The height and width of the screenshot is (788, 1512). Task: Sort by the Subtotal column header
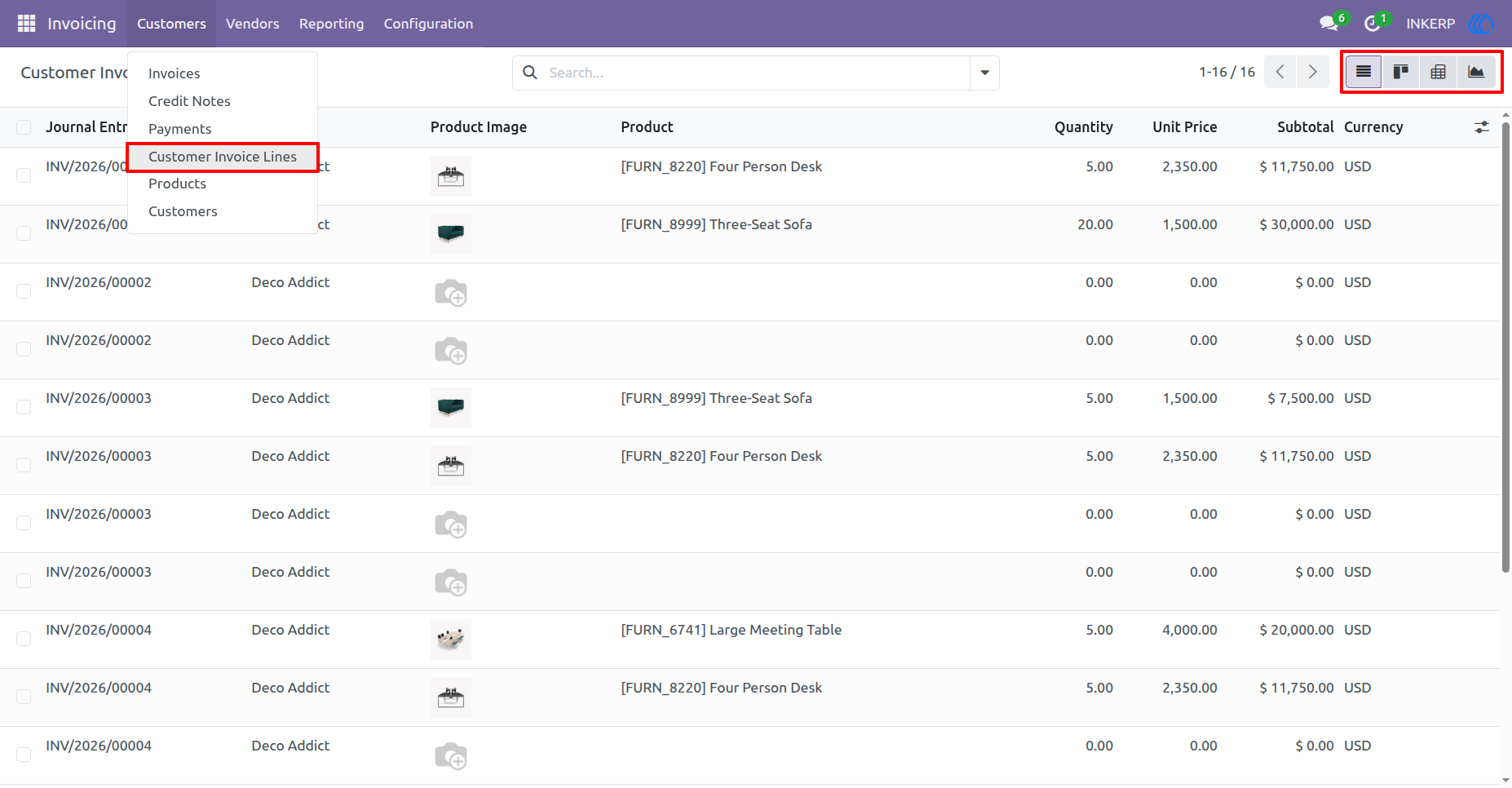(x=1305, y=127)
